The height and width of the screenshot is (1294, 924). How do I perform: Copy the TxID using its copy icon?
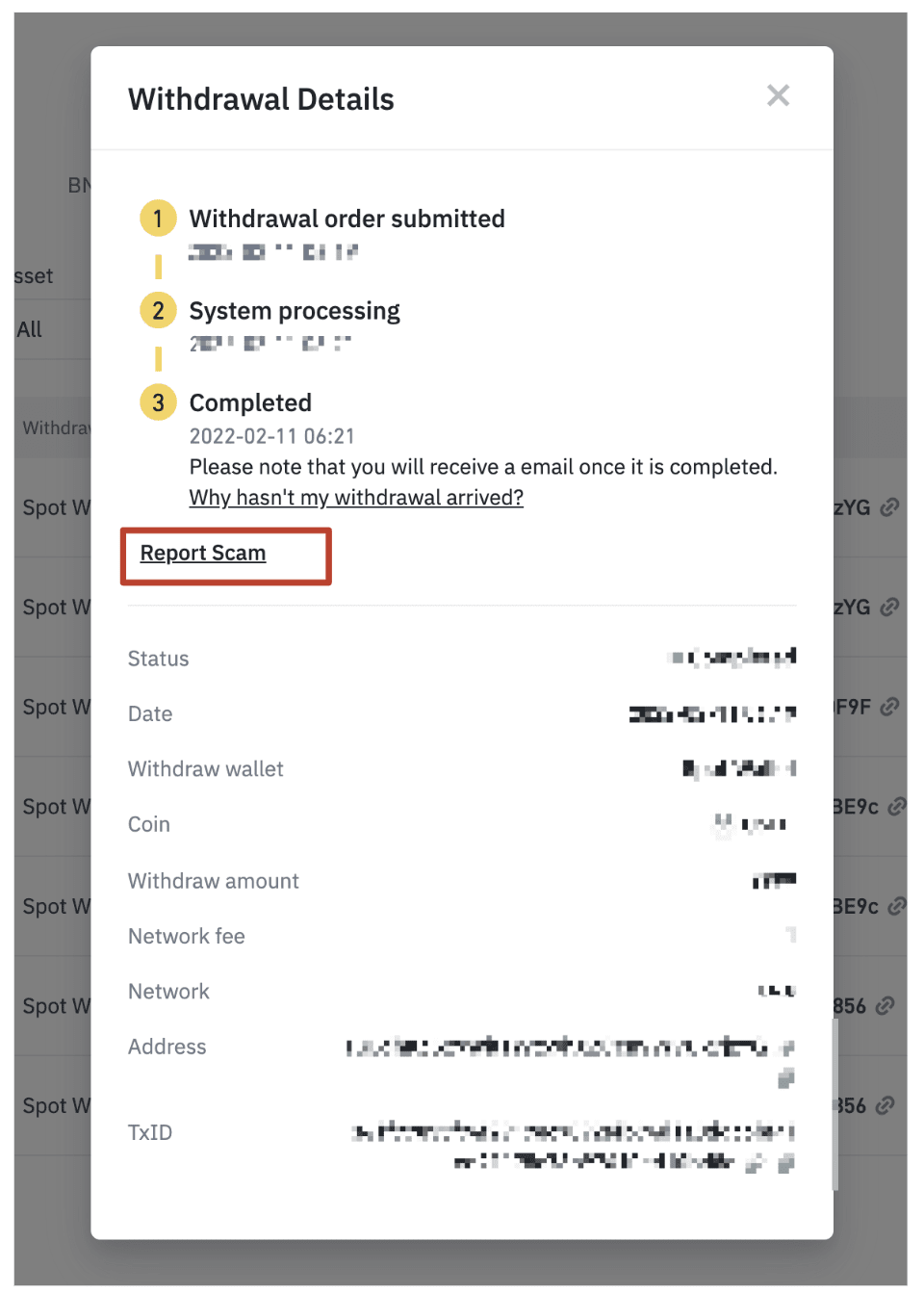(786, 1163)
